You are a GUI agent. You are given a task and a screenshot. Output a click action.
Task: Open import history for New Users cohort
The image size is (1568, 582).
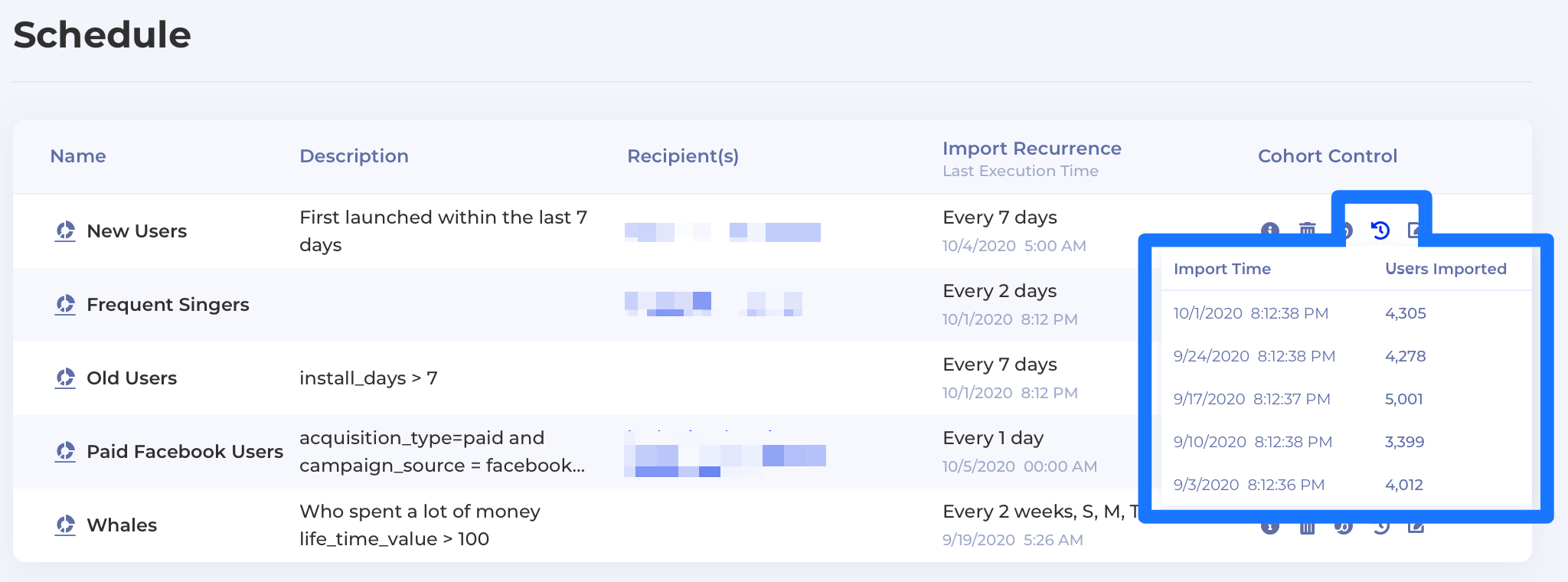pos(1380,230)
